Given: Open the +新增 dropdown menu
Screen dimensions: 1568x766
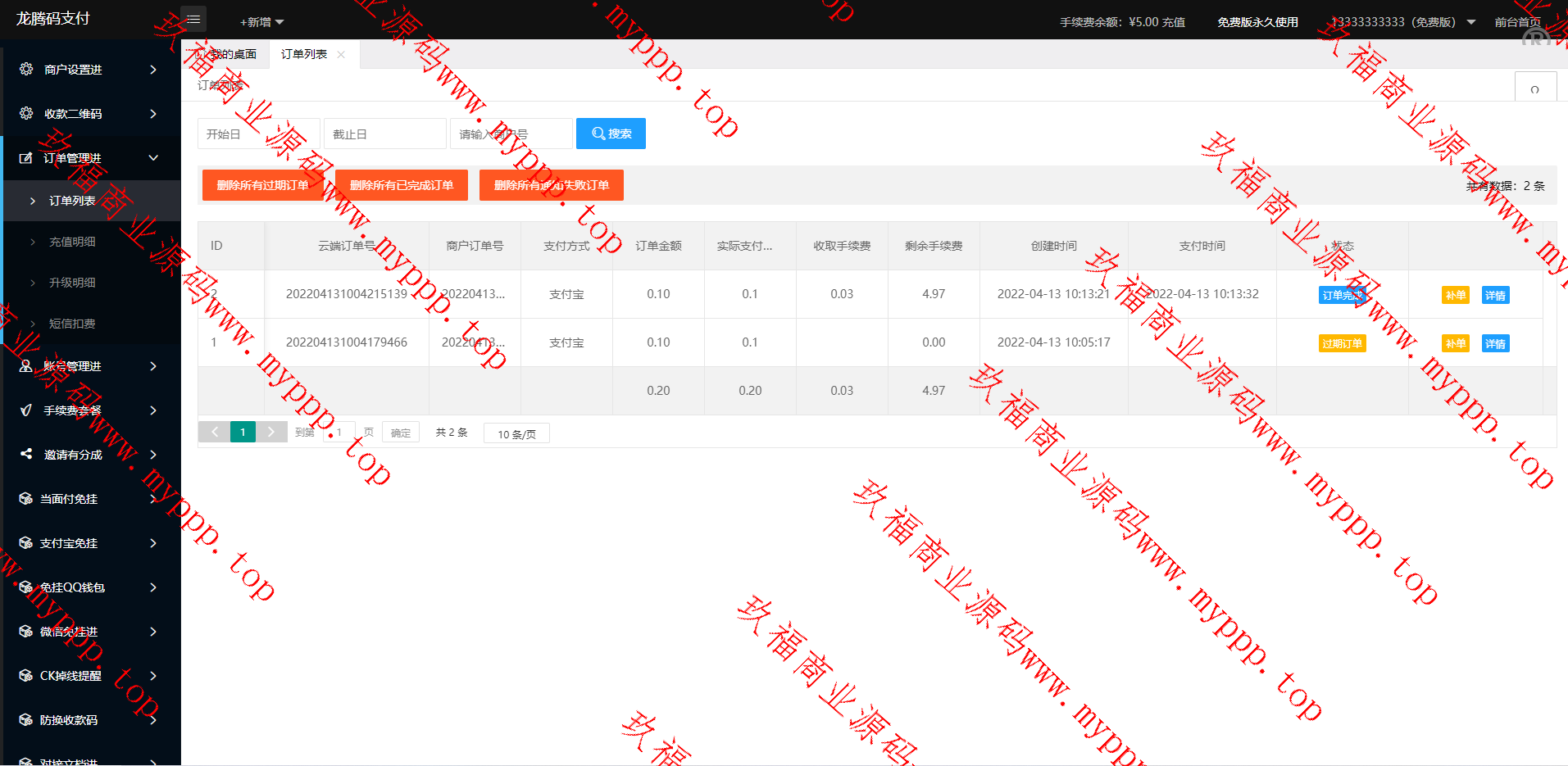Looking at the screenshot, I should (261, 22).
